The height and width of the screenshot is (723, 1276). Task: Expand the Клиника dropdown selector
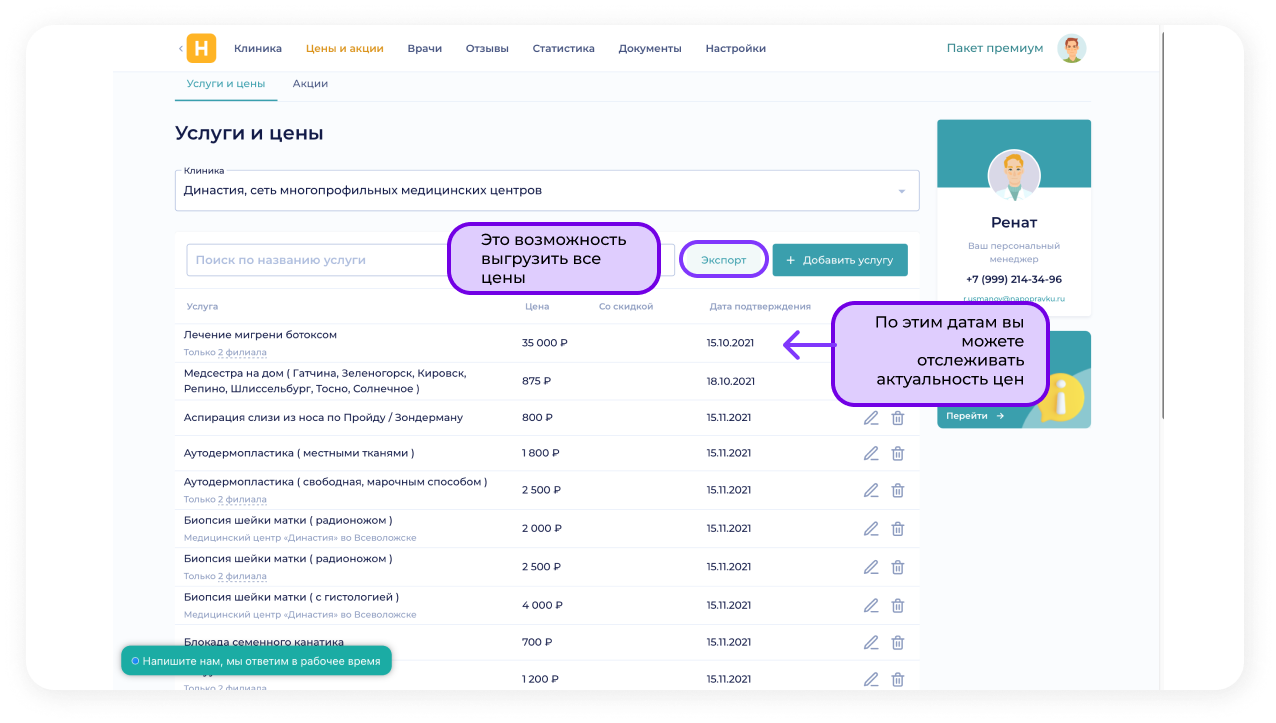tap(901, 191)
